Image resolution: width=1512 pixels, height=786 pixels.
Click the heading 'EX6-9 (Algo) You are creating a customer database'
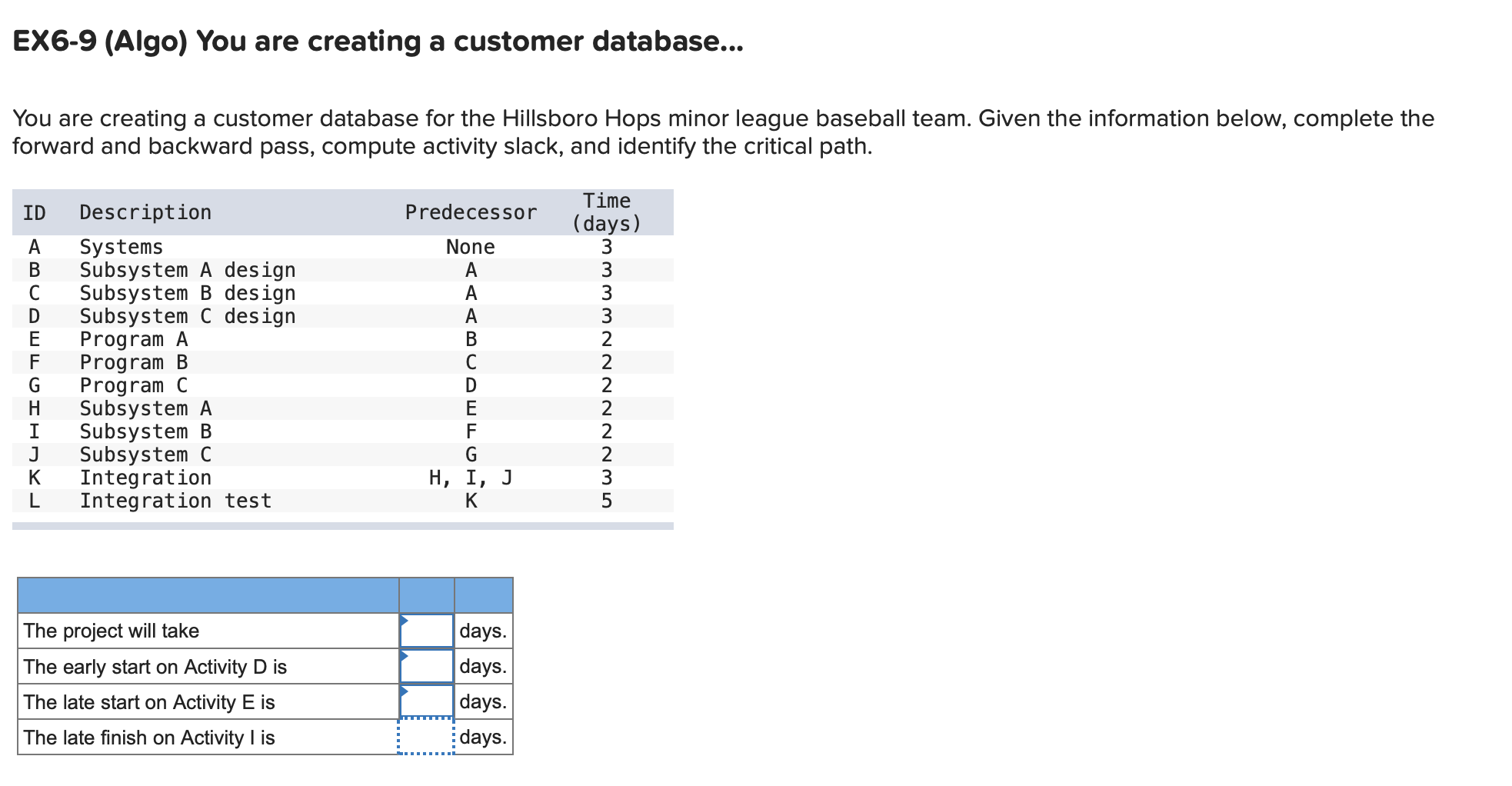tap(377, 42)
